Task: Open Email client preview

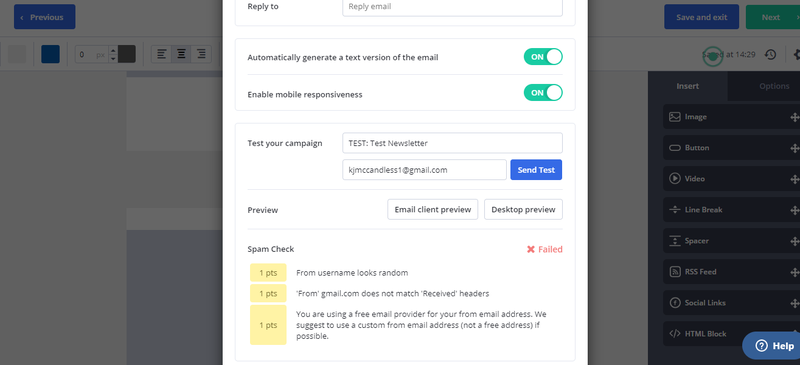Action: [433, 209]
